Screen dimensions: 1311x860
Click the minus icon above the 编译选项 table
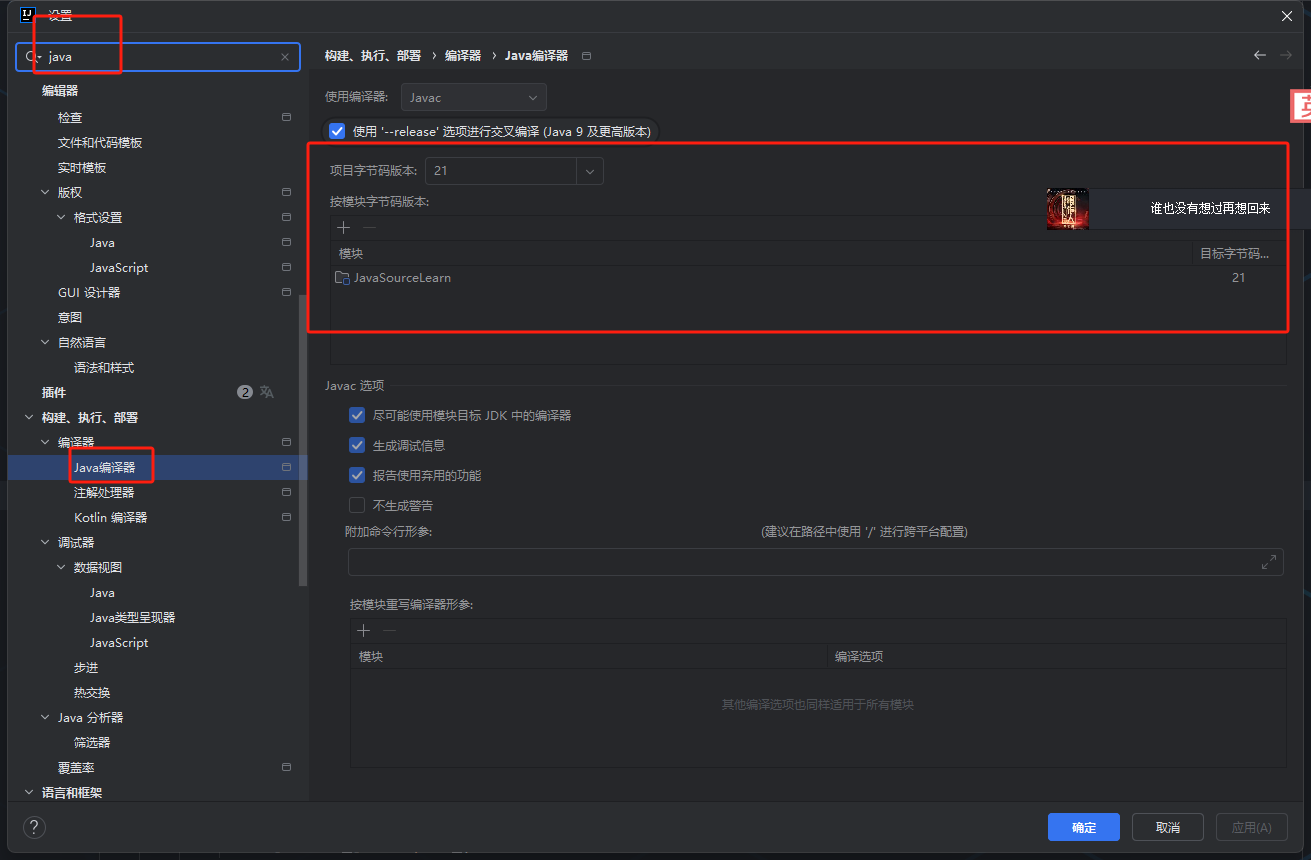[x=390, y=631]
